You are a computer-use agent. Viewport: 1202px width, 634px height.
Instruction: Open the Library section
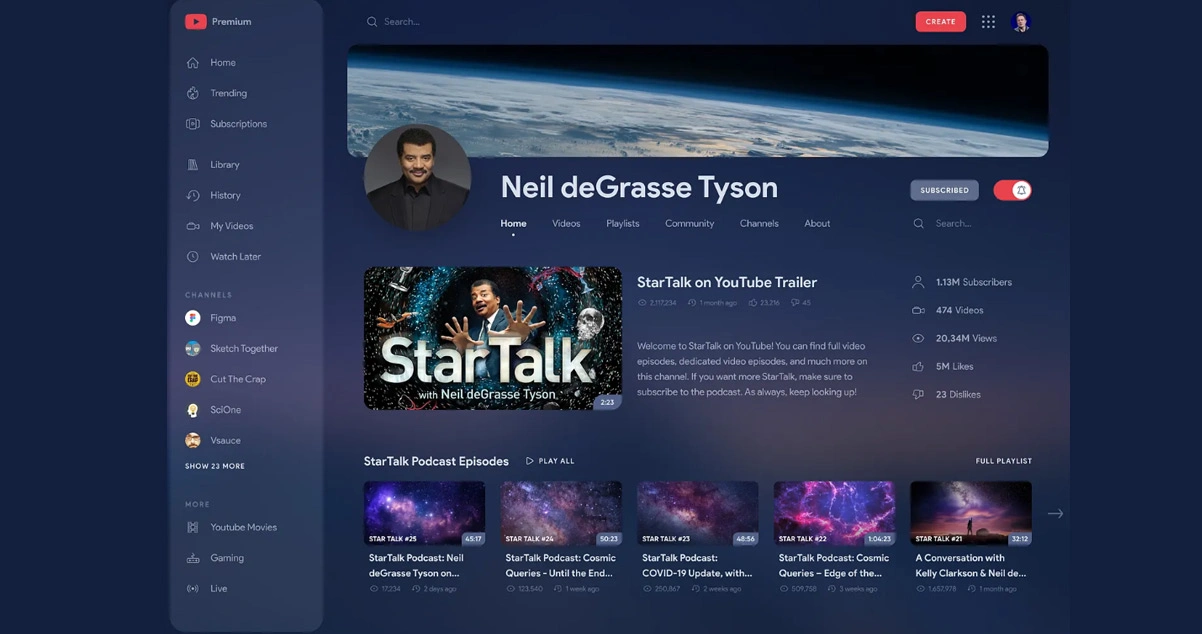point(224,165)
